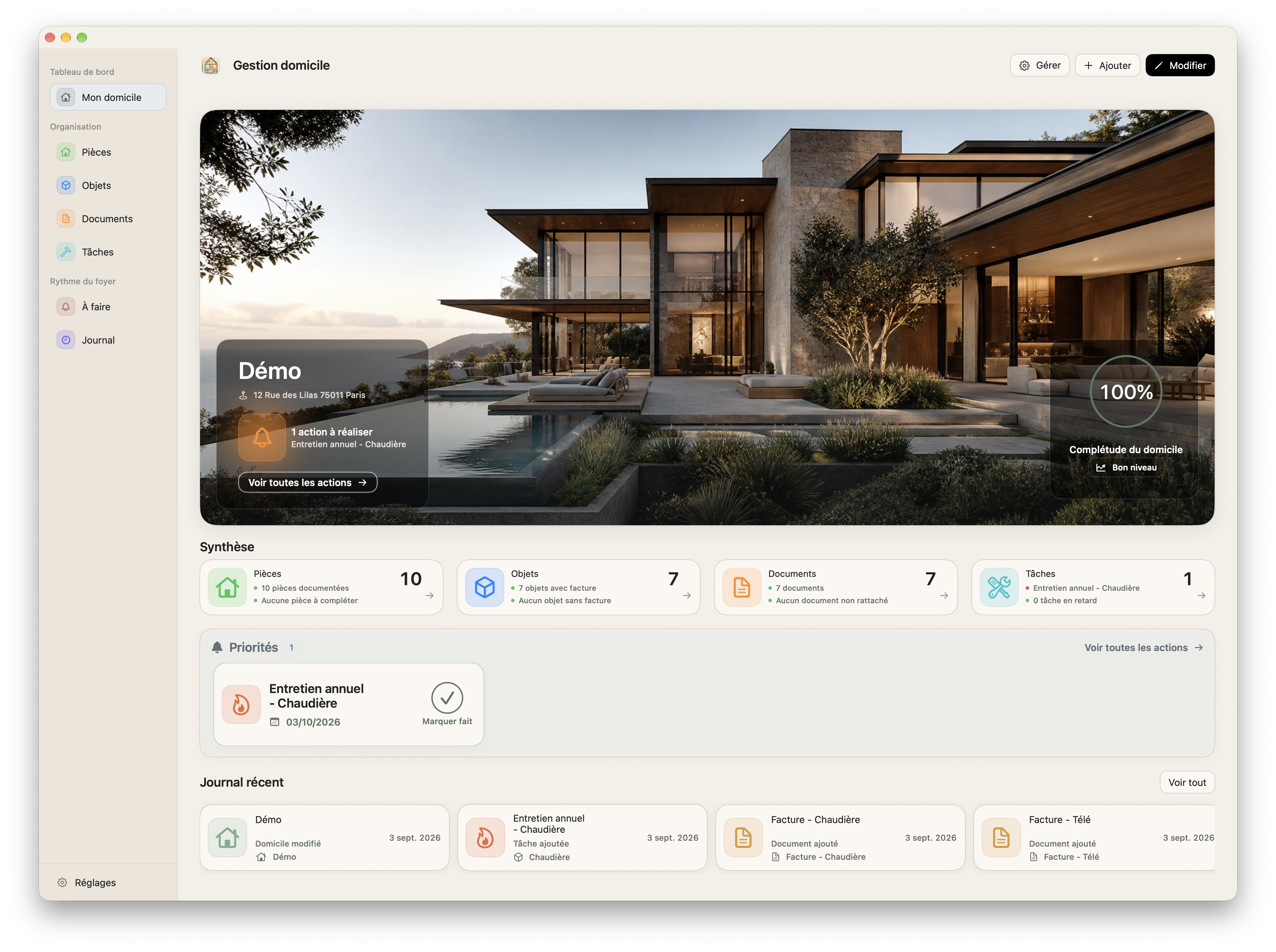1276x952 pixels.
Task: Go to Objets in sidebar
Action: [108, 185]
